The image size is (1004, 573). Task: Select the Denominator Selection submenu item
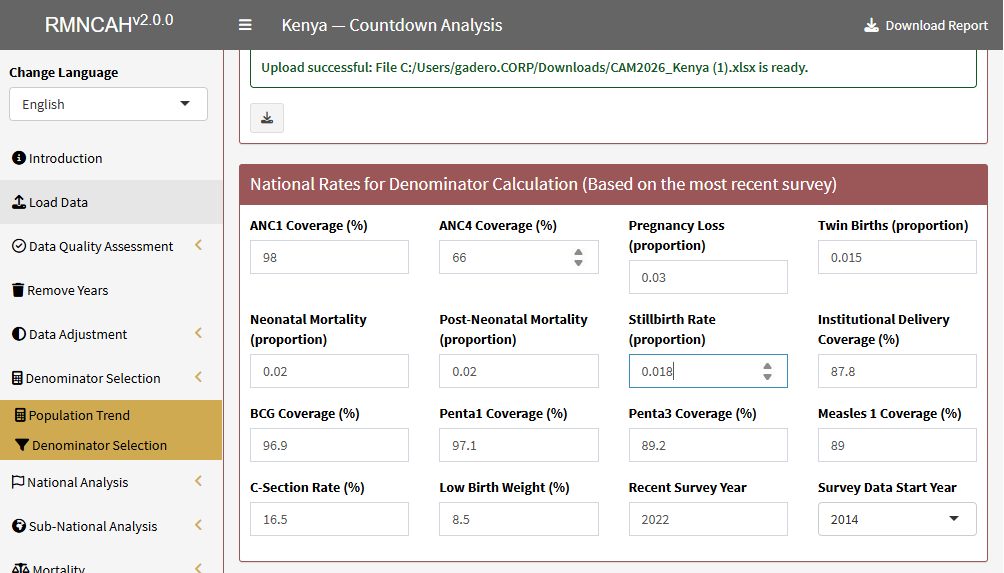point(111,445)
